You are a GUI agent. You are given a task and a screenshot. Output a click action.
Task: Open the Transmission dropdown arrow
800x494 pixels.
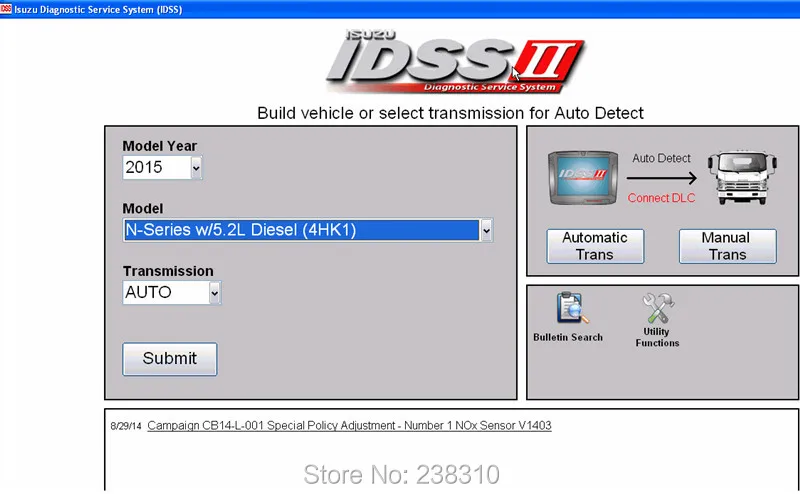[214, 292]
